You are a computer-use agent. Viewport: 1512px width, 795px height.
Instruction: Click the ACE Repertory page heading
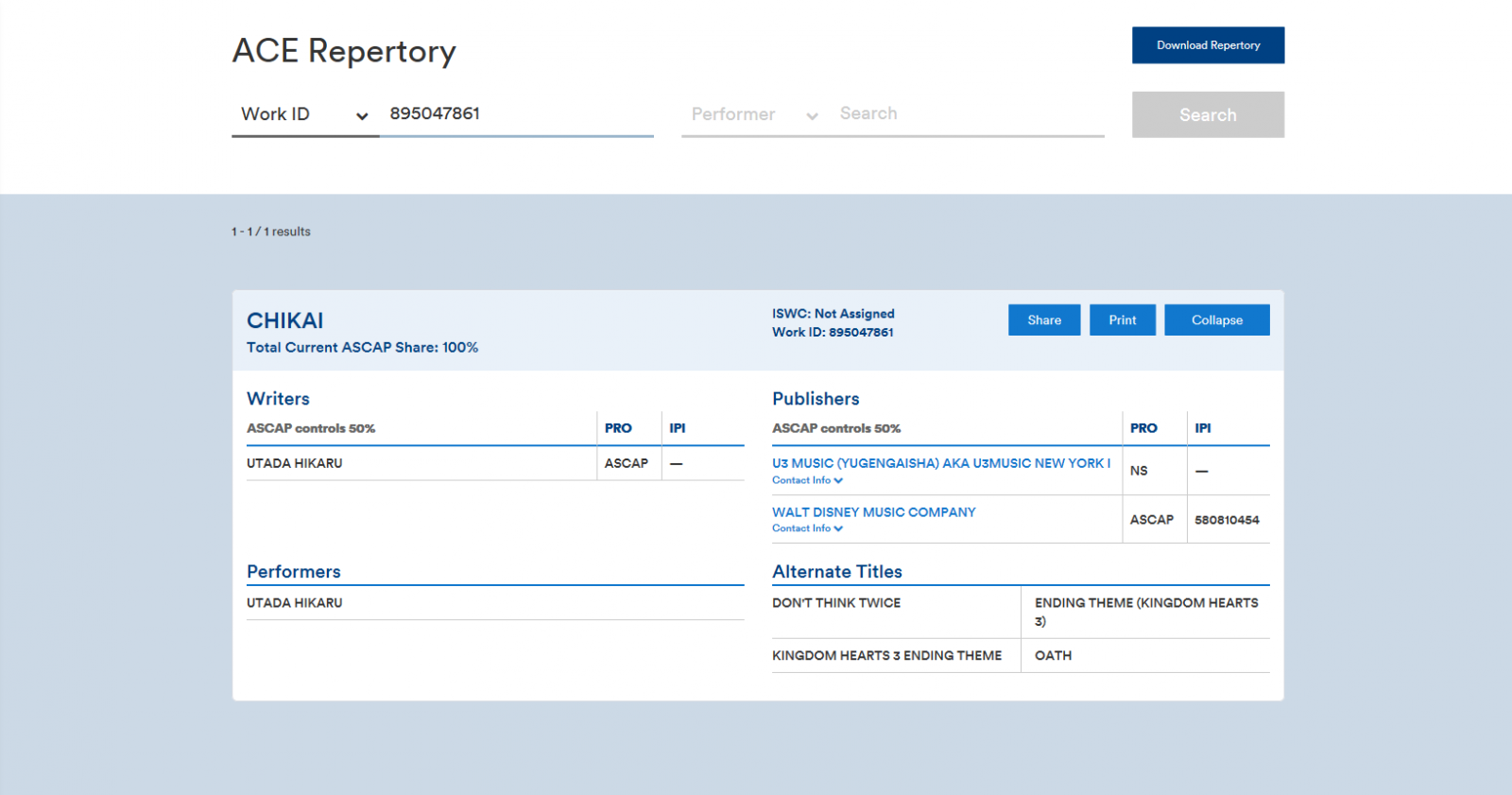click(344, 51)
